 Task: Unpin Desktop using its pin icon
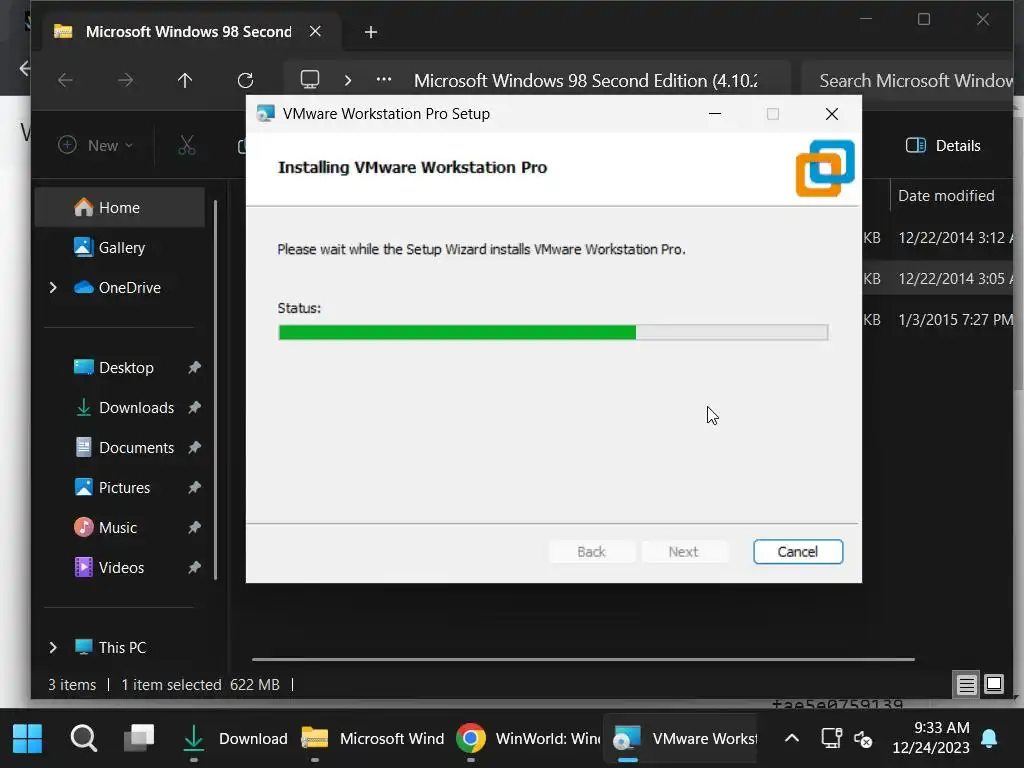(x=194, y=368)
